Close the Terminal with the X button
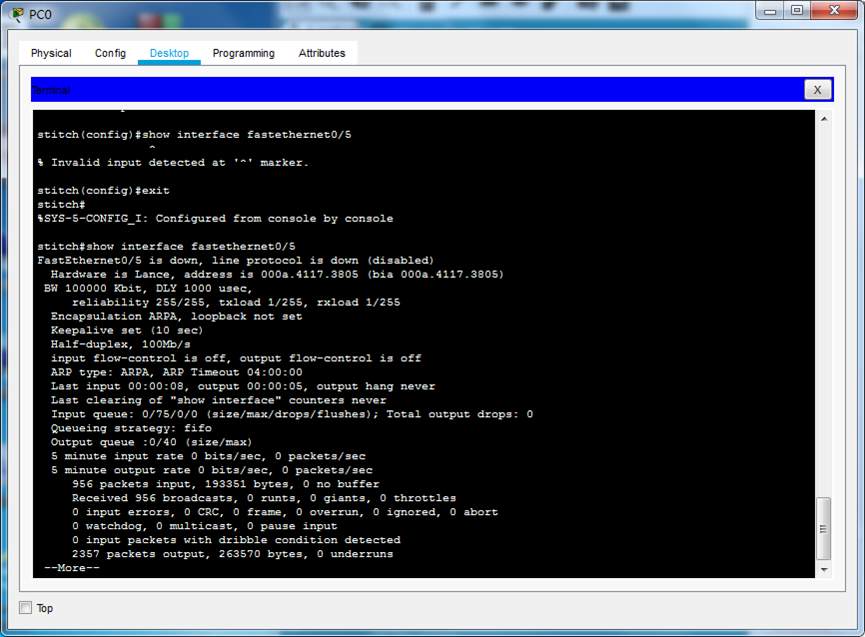Image resolution: width=865 pixels, height=637 pixels. [x=818, y=90]
